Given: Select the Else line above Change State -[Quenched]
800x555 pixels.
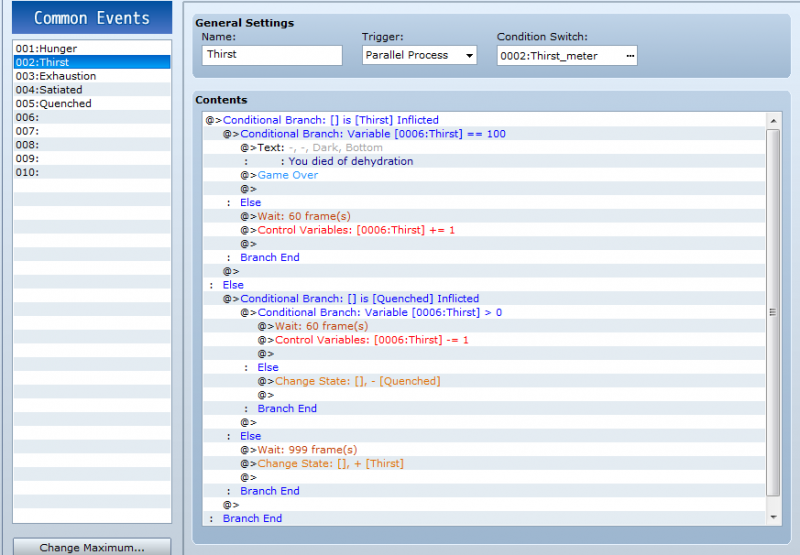Looking at the screenshot, I should click(x=484, y=367).
